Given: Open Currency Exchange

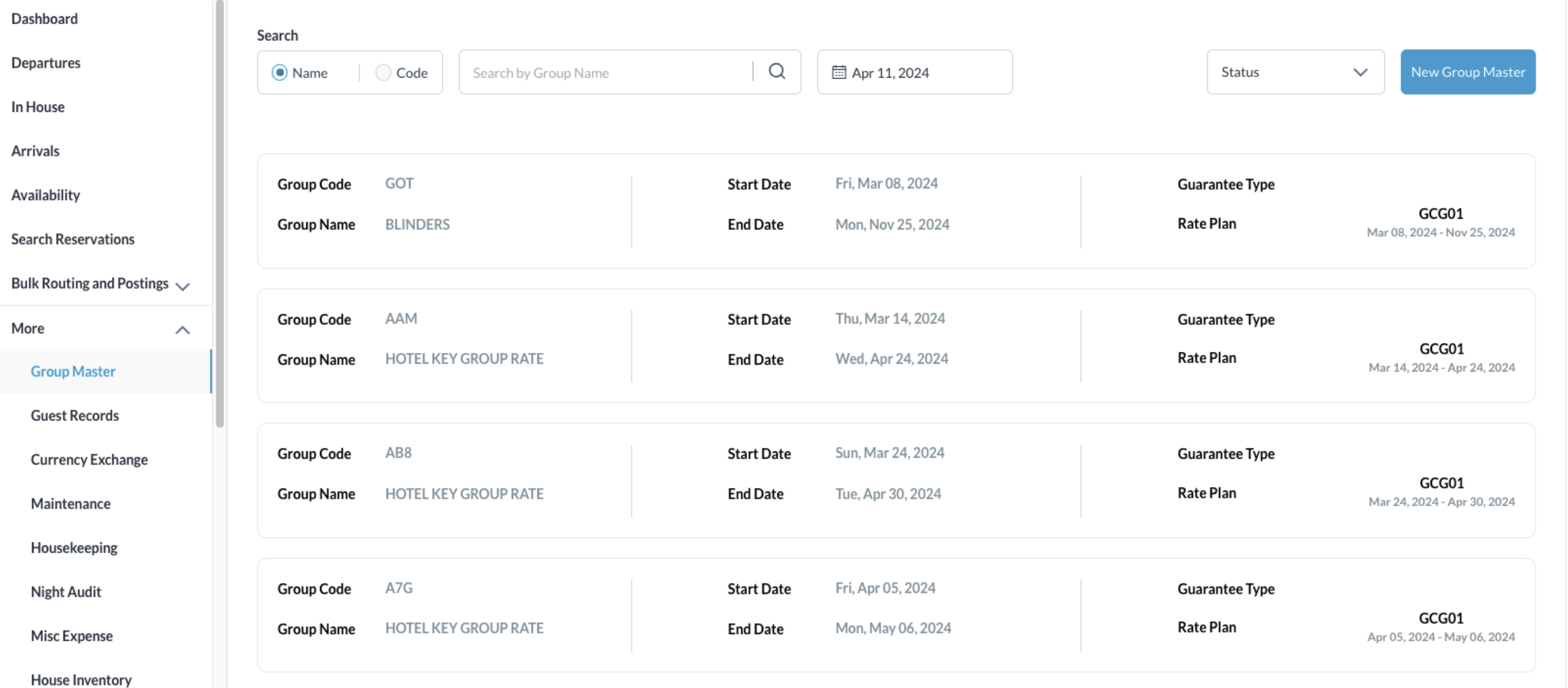Looking at the screenshot, I should click(x=89, y=459).
